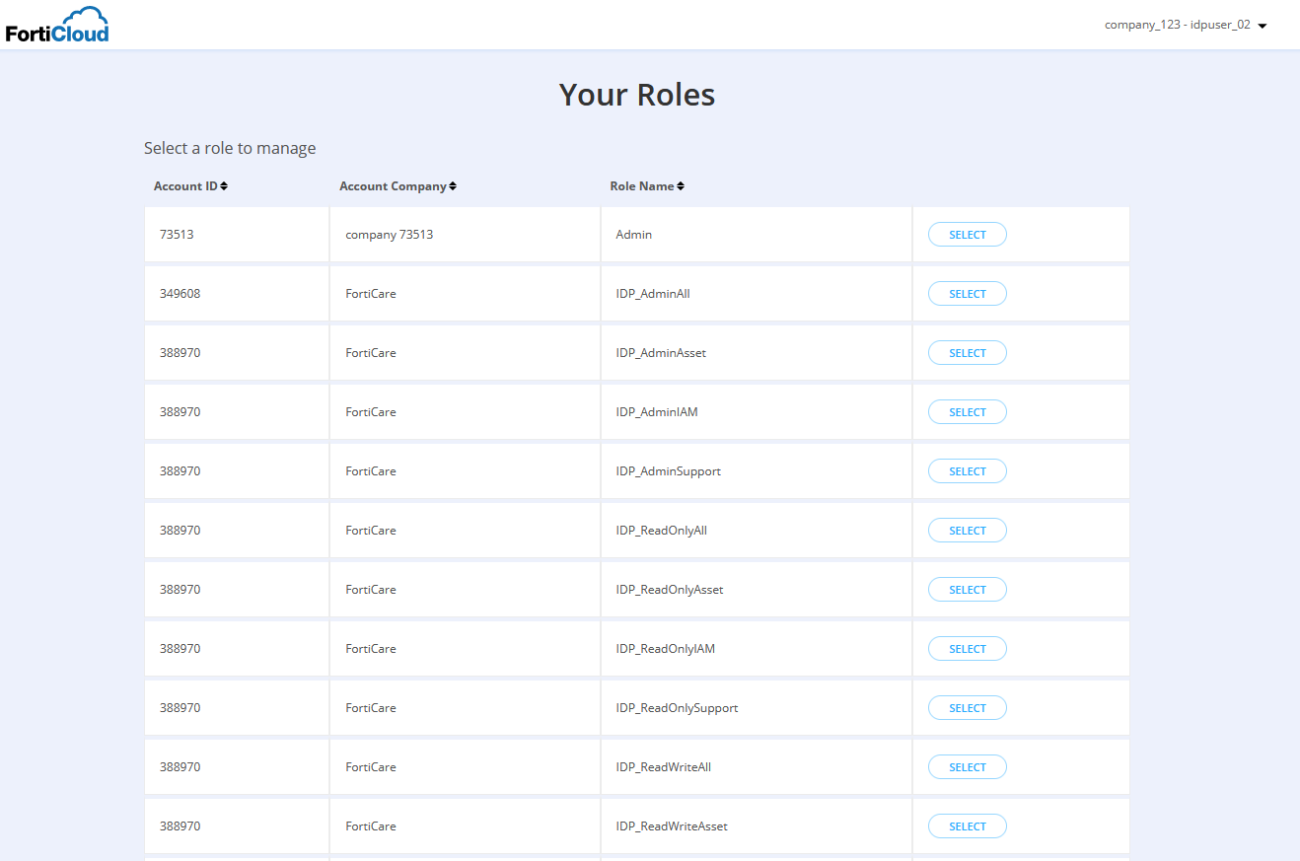
Task: Select the IDP_ReadWriteAsset role
Action: tap(967, 825)
